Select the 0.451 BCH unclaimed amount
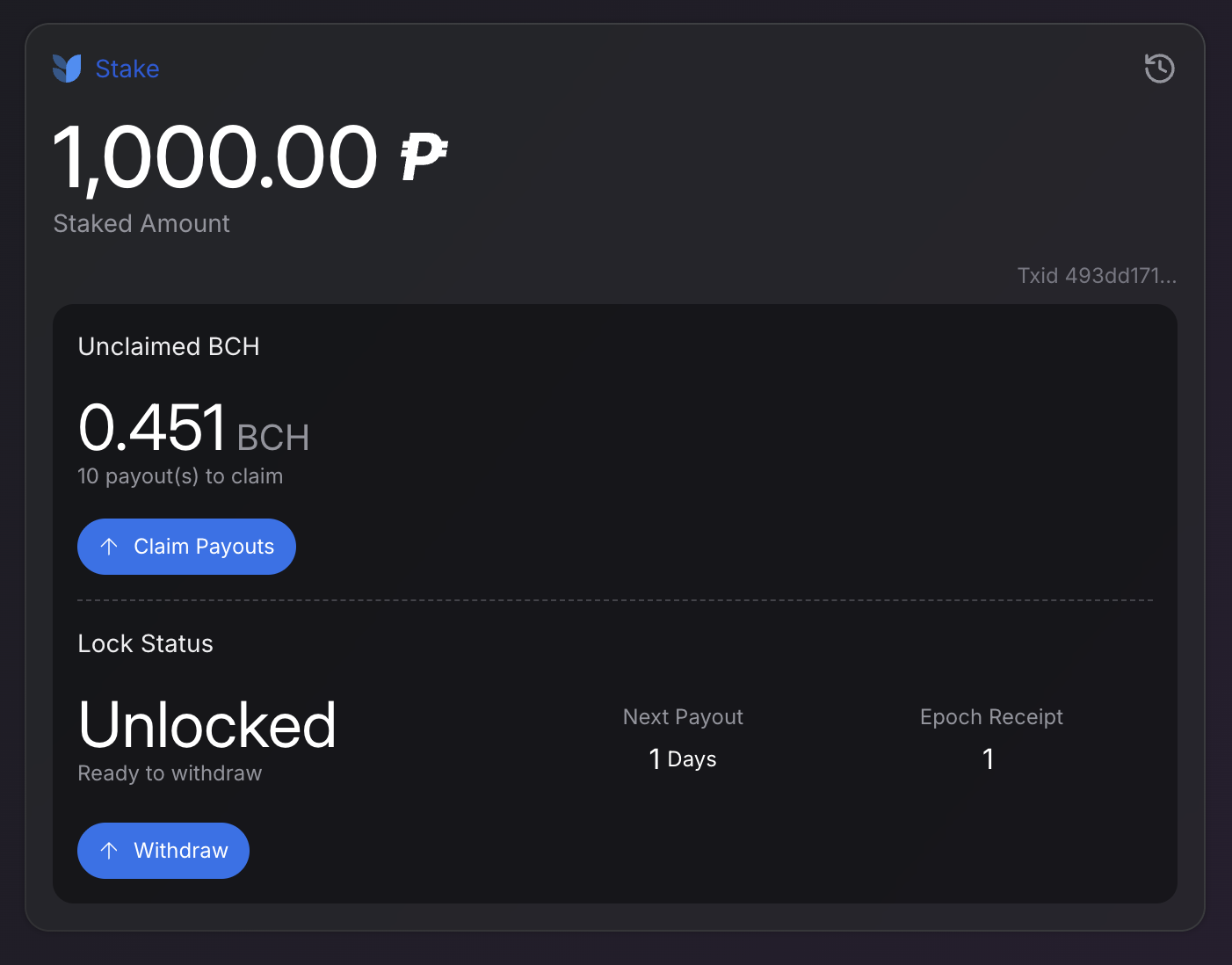Viewport: 1232px width, 965px height. (x=193, y=429)
